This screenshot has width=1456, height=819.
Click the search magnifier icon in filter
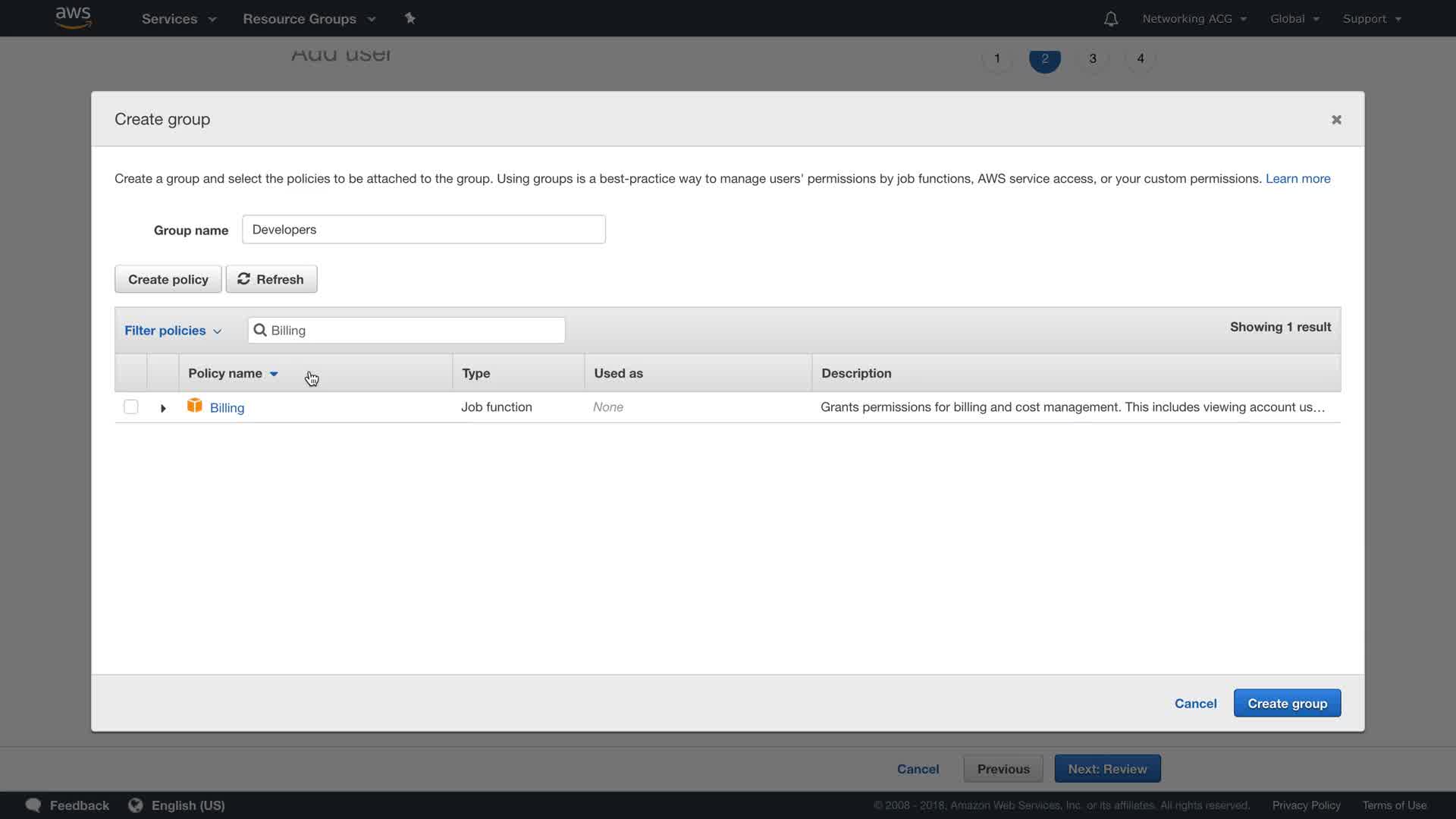[x=260, y=330]
